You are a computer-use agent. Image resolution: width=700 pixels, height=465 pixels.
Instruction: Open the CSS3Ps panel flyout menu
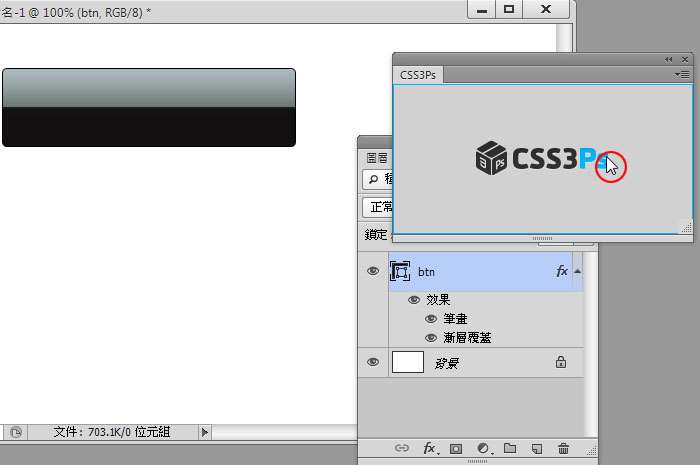click(x=682, y=75)
